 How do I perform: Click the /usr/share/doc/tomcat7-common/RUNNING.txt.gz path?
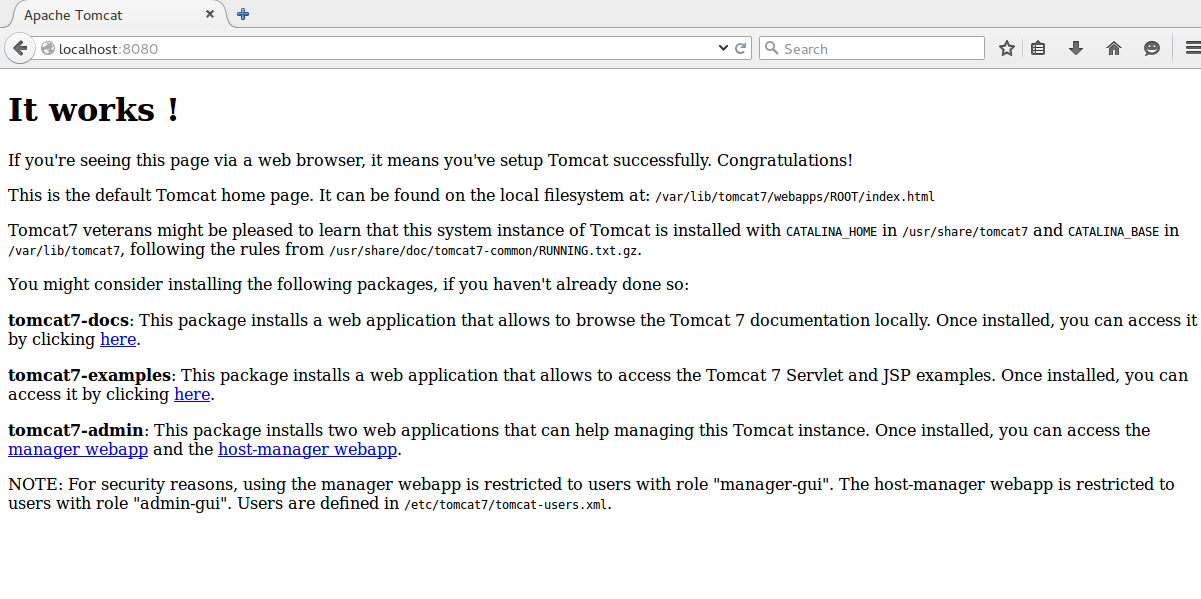tap(485, 251)
